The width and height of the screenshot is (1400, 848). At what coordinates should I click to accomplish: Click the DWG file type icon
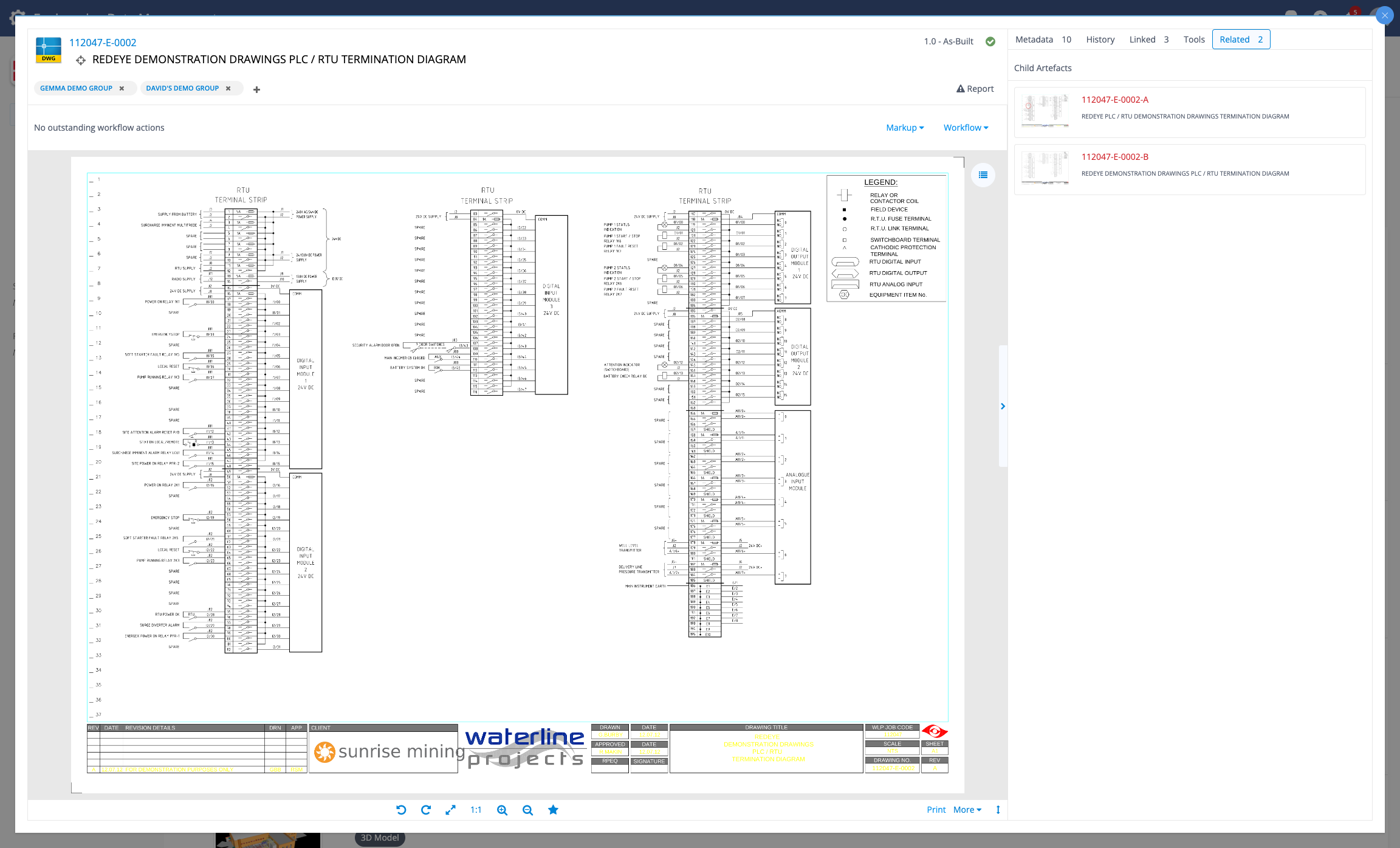pos(48,49)
